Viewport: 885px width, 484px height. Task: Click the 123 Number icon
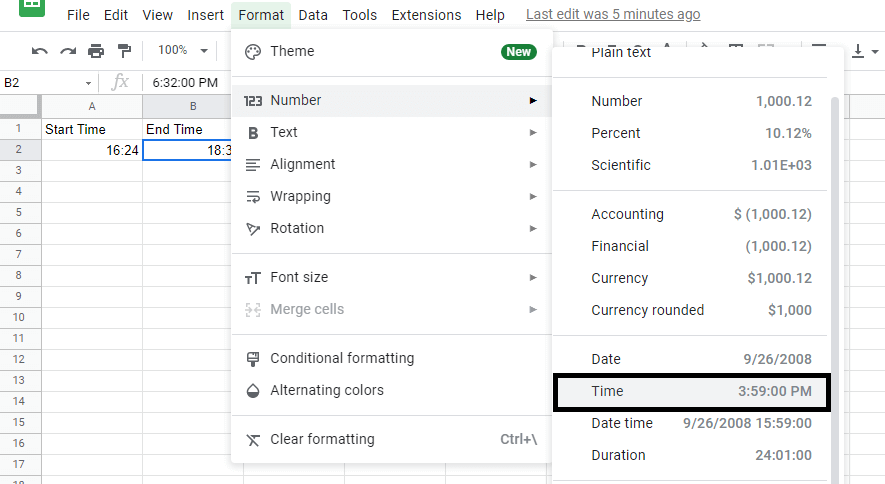coord(253,101)
